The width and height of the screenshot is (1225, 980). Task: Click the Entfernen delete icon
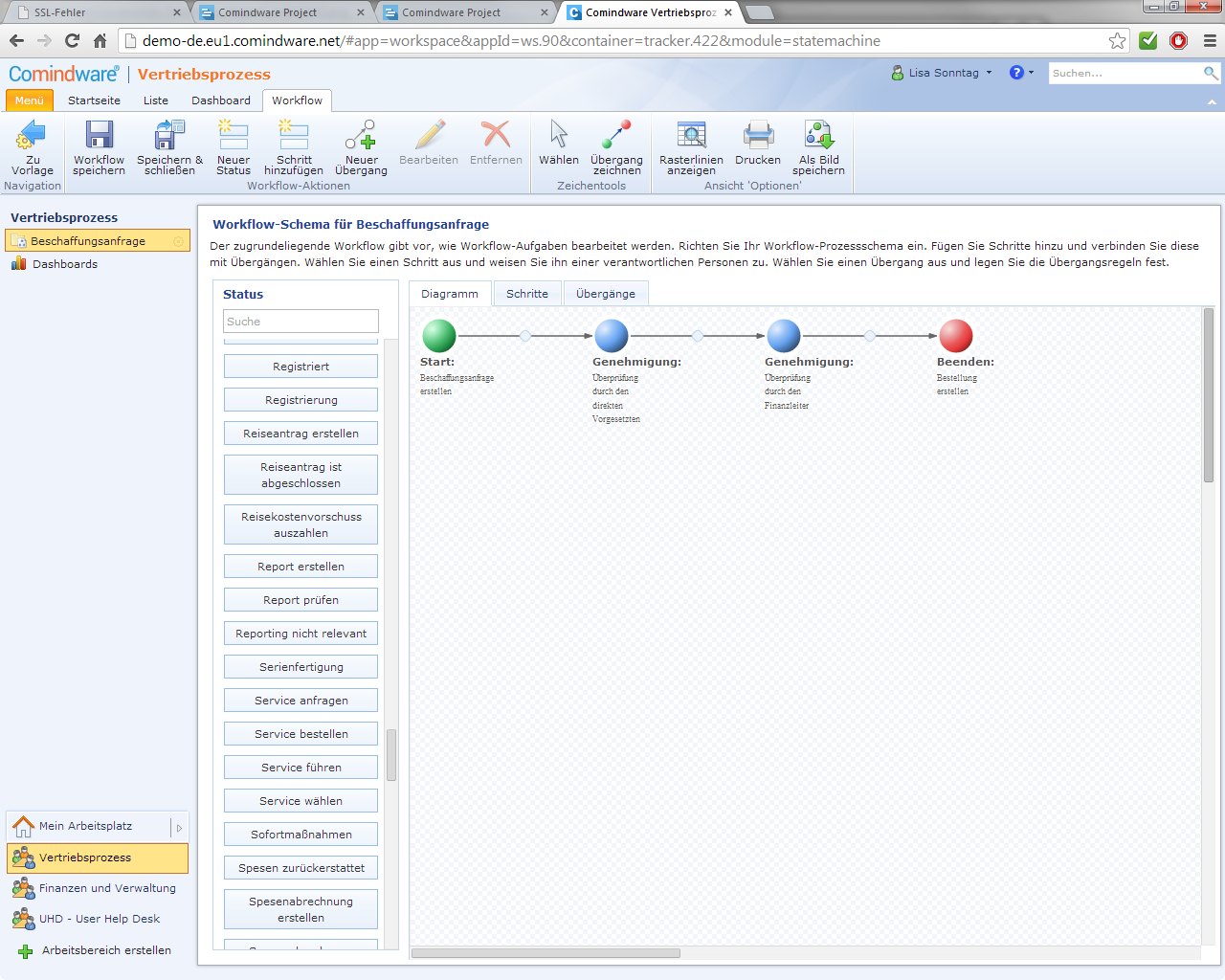[x=496, y=135]
